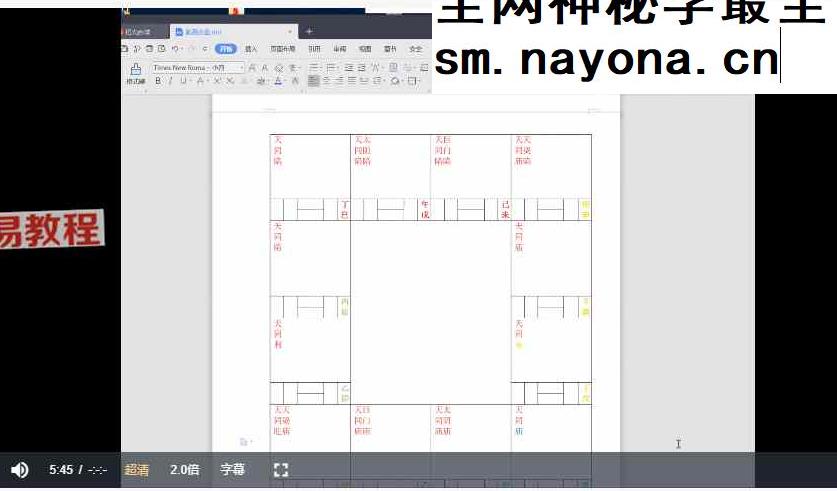Click the subscript icon
This screenshot has width=837, height=491.
230,81
